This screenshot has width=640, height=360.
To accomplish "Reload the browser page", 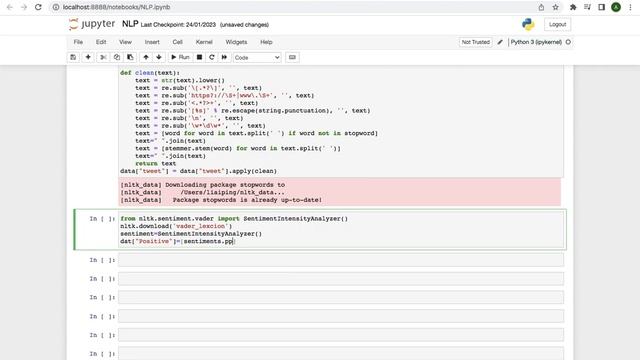I will point(38,7).
